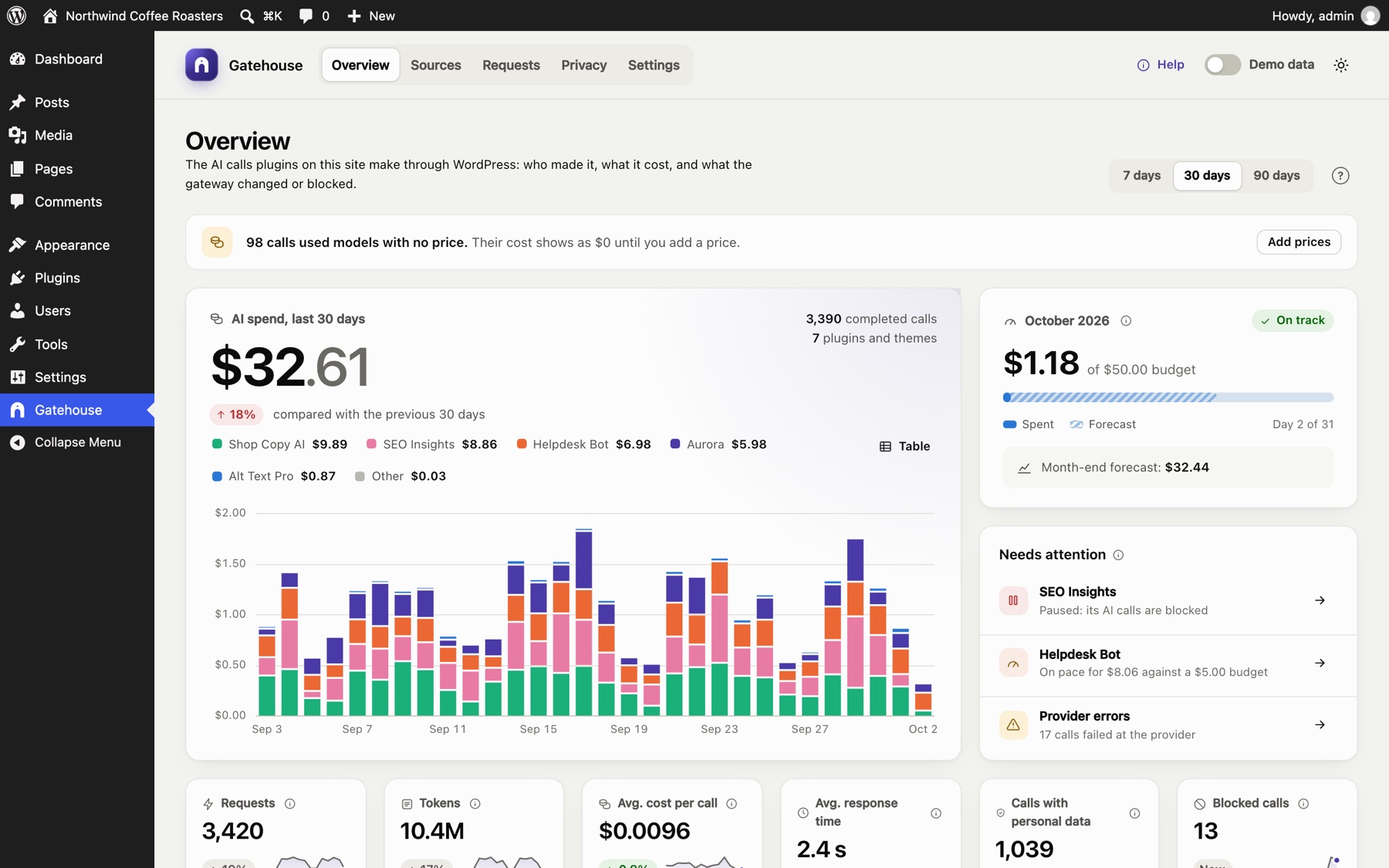This screenshot has height=868, width=1389.
Task: Toggle Shop Copy AI legend swatch
Action: [x=217, y=444]
